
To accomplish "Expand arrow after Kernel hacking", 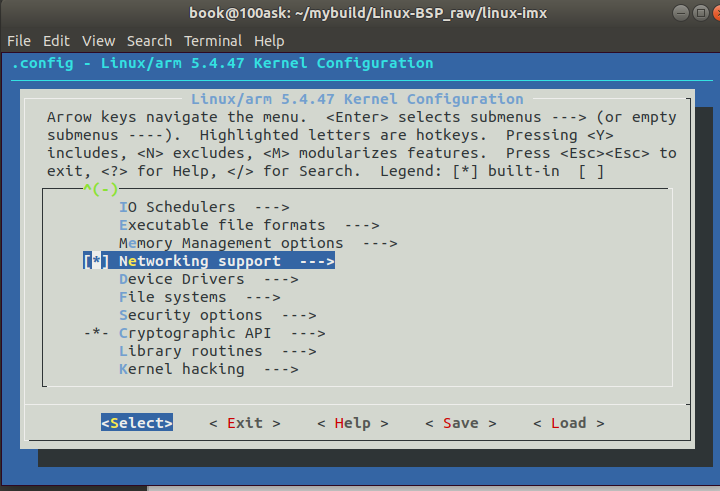I will click(281, 369).
